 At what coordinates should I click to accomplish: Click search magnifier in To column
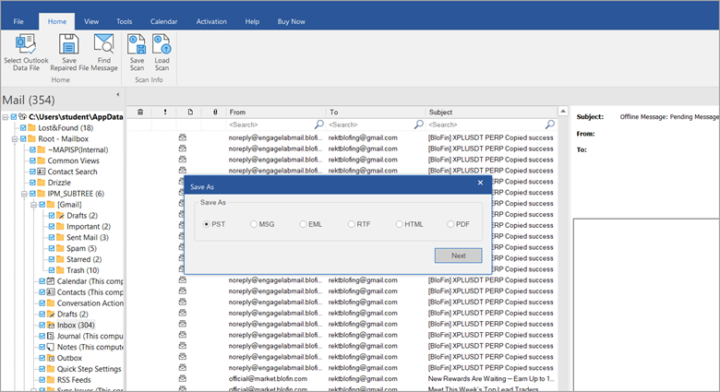coord(418,124)
